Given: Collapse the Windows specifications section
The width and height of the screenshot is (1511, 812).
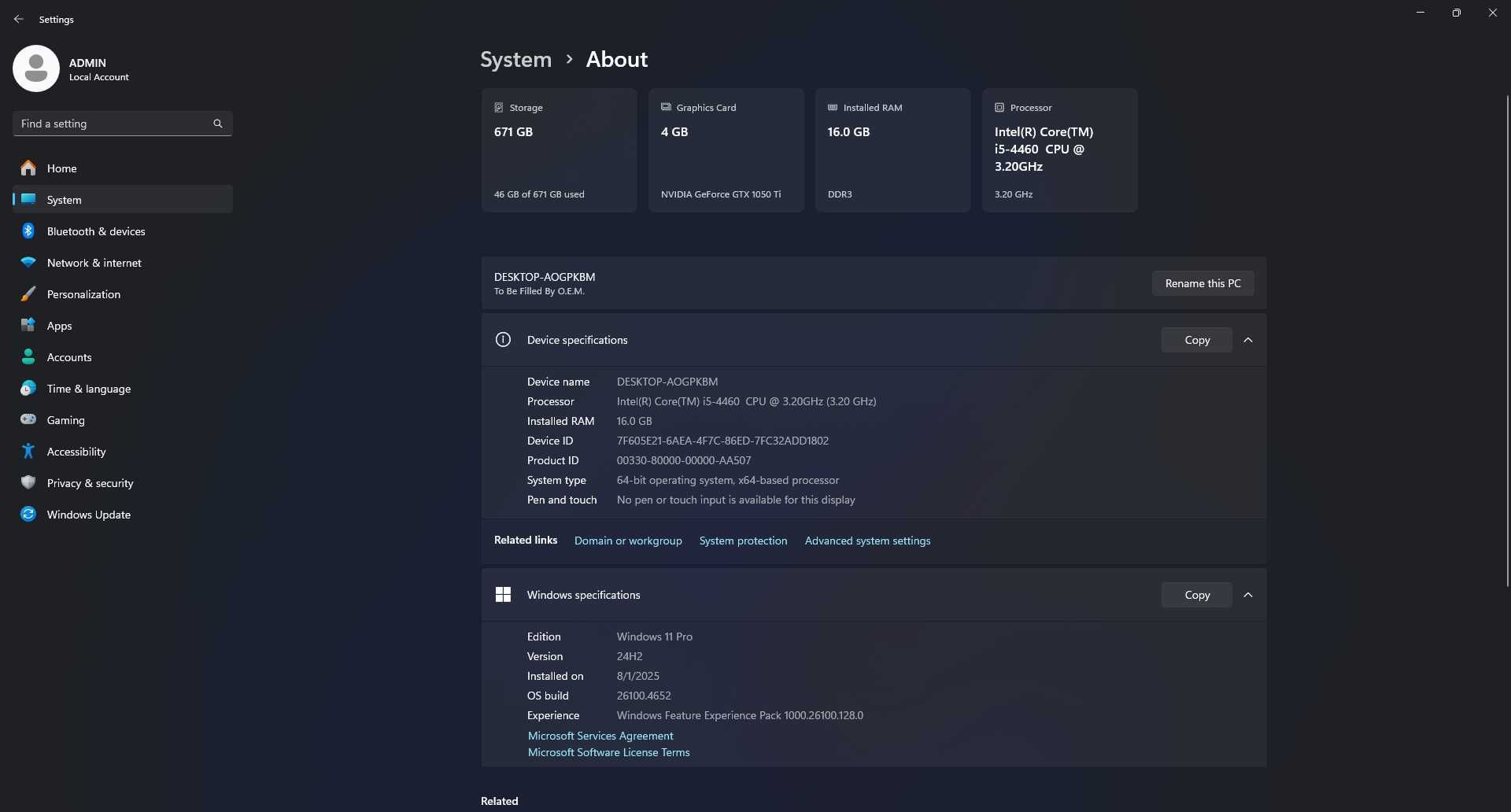Looking at the screenshot, I should click(x=1248, y=595).
